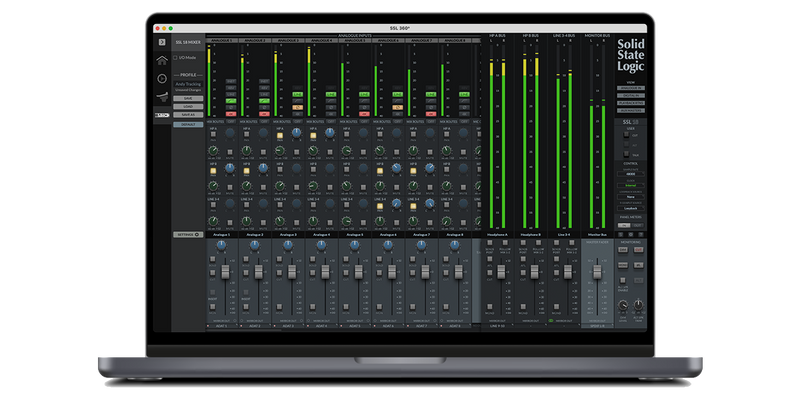The height and width of the screenshot is (400, 800).
Task: Switch view to PLAYBACK RTNS
Action: [631, 103]
